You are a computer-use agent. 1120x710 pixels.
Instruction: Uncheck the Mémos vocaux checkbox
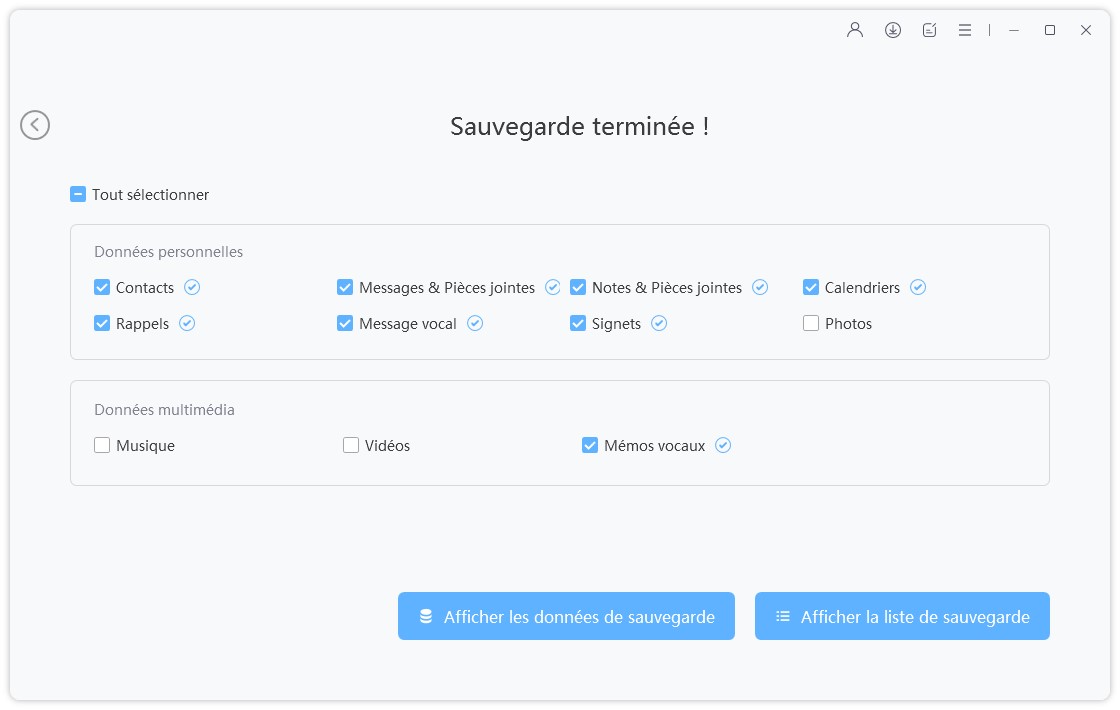tap(590, 446)
